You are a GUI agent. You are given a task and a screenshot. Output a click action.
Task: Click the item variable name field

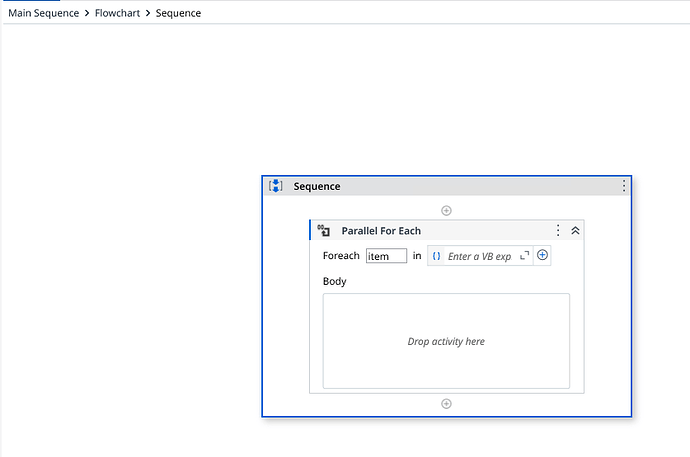pyautogui.click(x=386, y=256)
